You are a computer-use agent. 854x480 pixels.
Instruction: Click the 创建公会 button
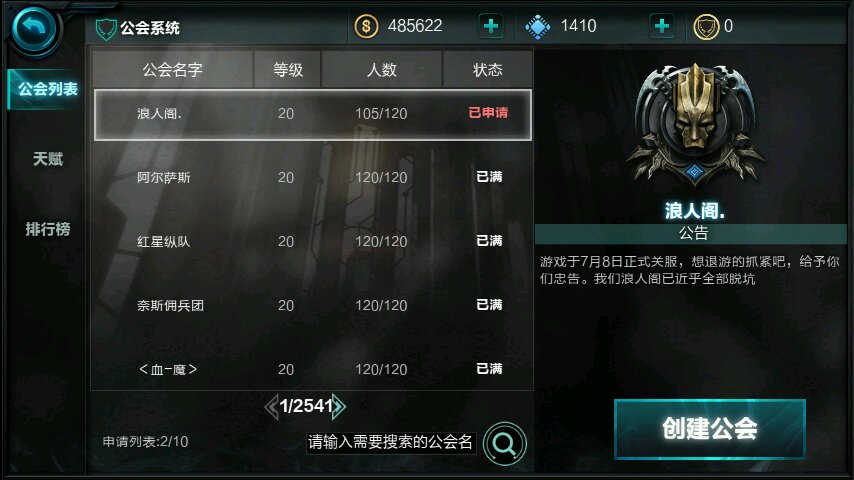pos(710,428)
